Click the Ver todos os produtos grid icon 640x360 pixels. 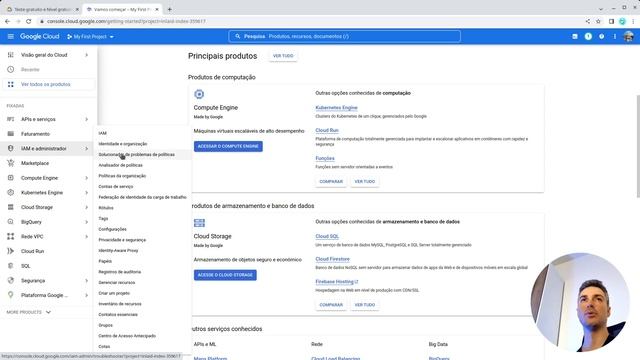[11, 84]
